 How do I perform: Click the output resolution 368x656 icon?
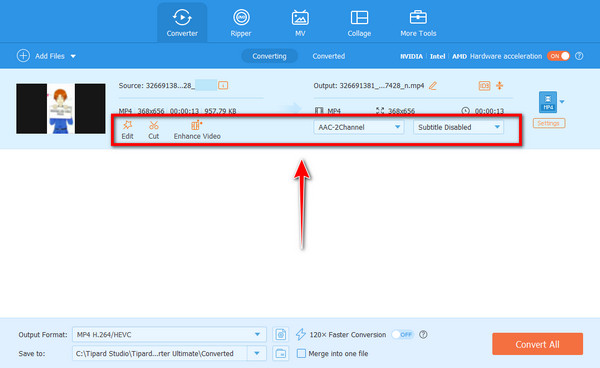[380, 111]
